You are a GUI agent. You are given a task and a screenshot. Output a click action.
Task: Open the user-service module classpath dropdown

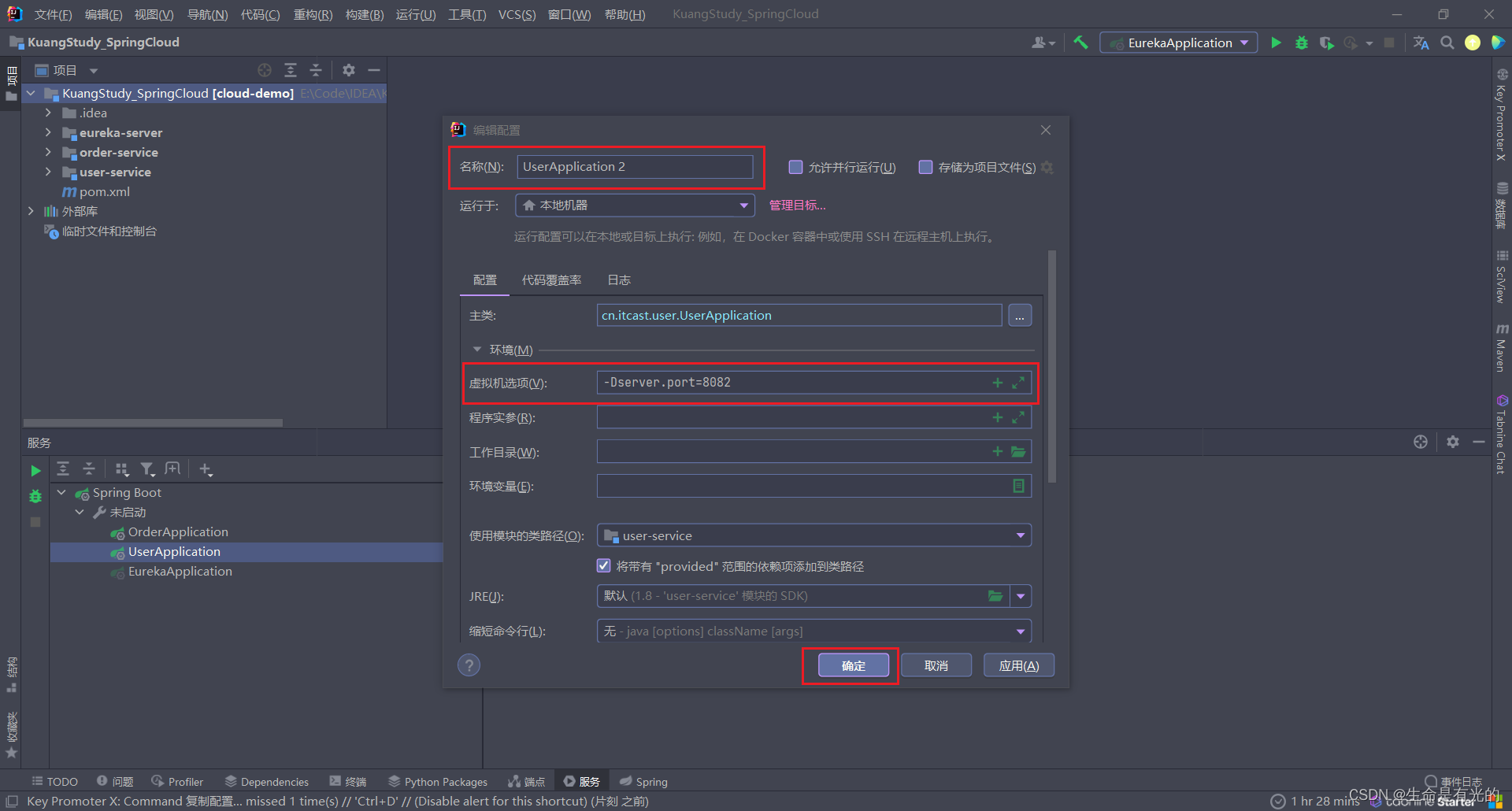814,535
